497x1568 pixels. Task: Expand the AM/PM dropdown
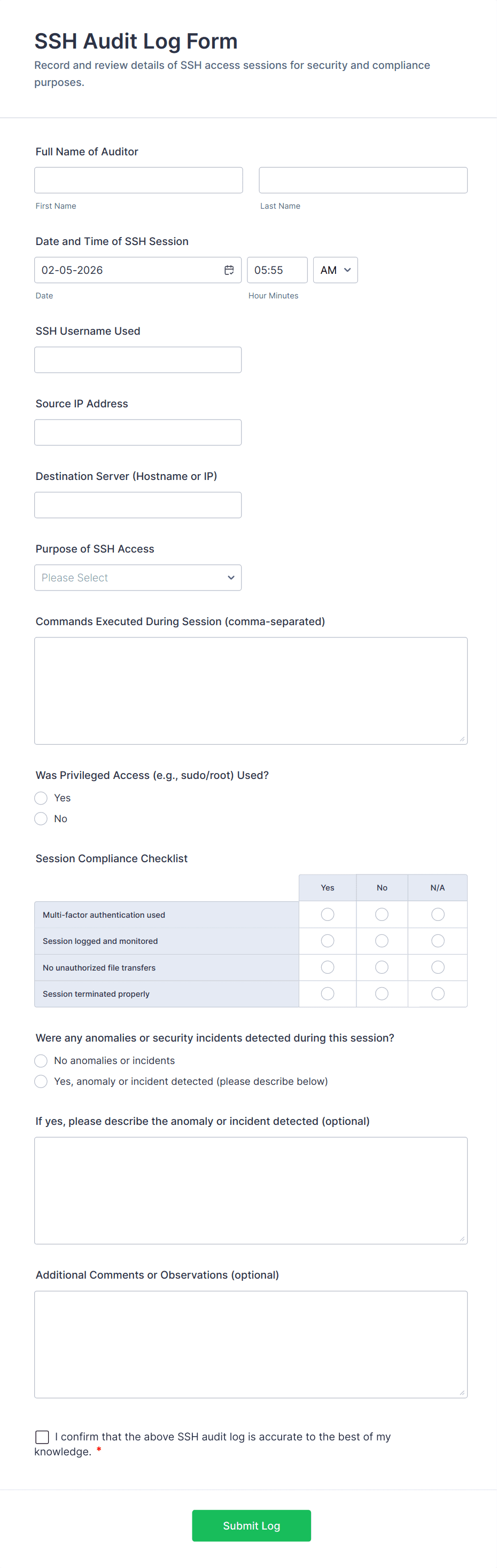tap(335, 270)
